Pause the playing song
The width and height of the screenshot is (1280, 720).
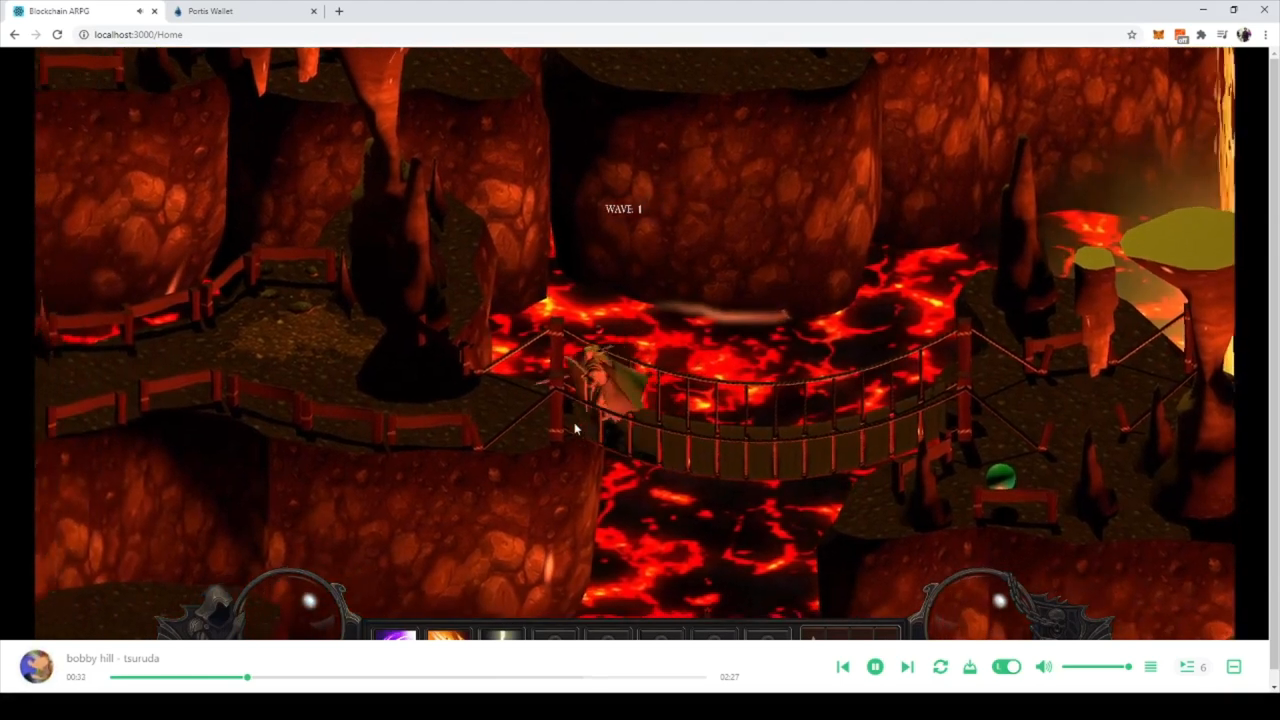tap(875, 667)
